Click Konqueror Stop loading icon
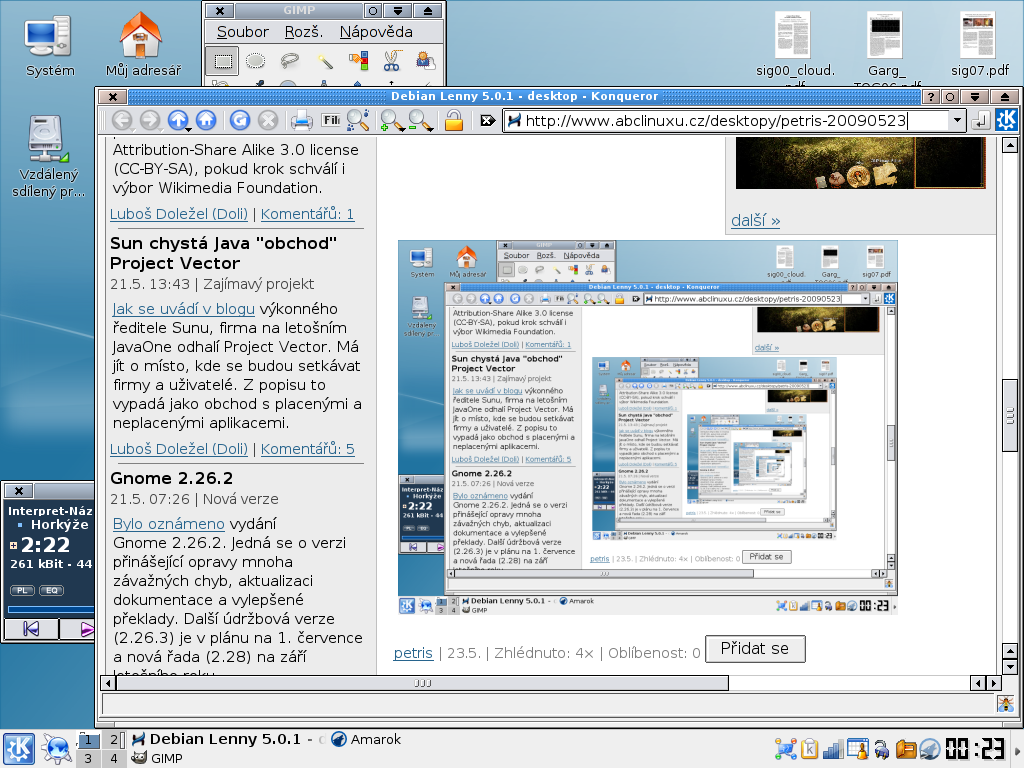1024x768 pixels. pyautogui.click(x=268, y=120)
